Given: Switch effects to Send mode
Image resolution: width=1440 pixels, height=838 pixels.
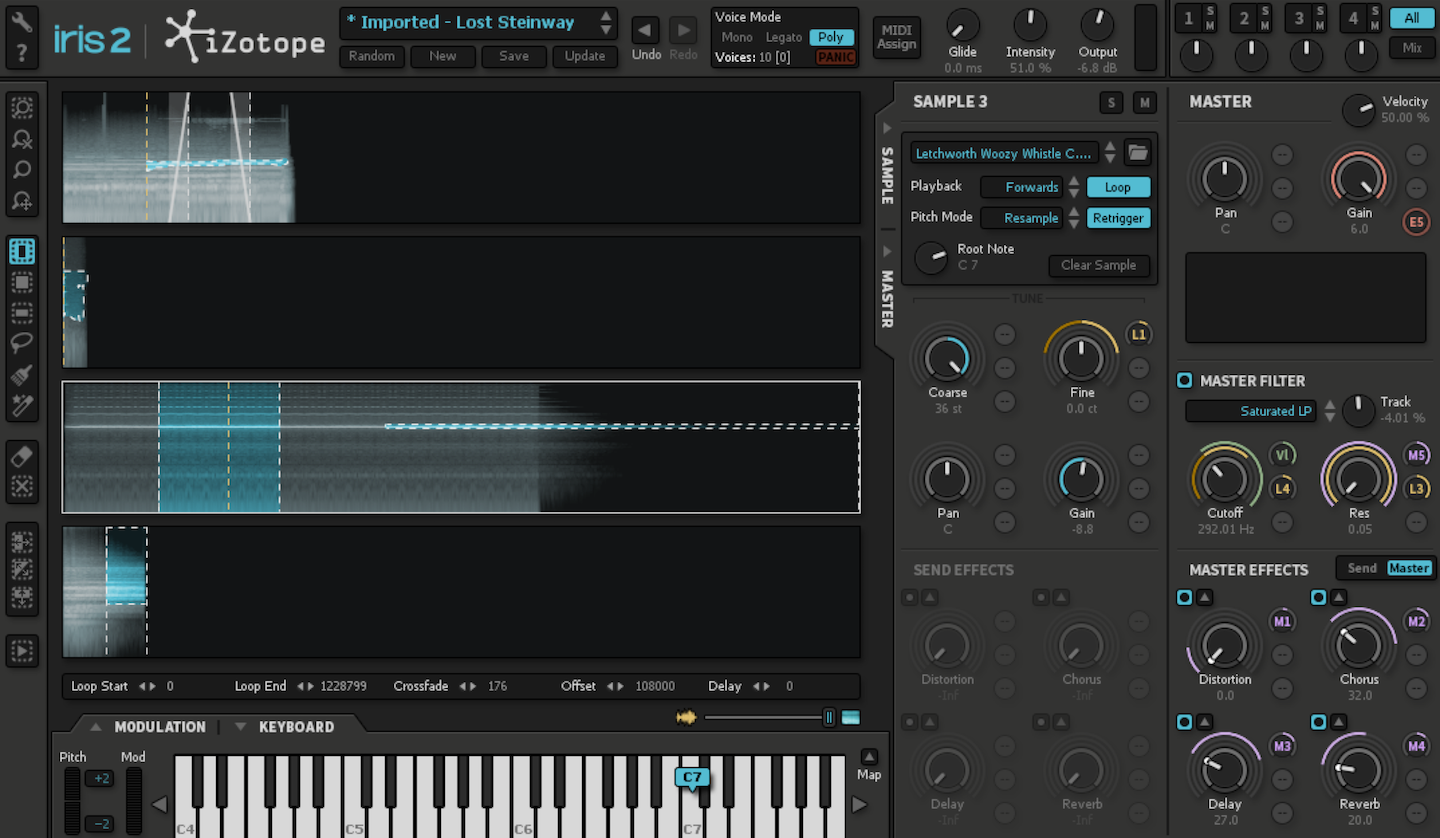Looking at the screenshot, I should click(x=1362, y=568).
